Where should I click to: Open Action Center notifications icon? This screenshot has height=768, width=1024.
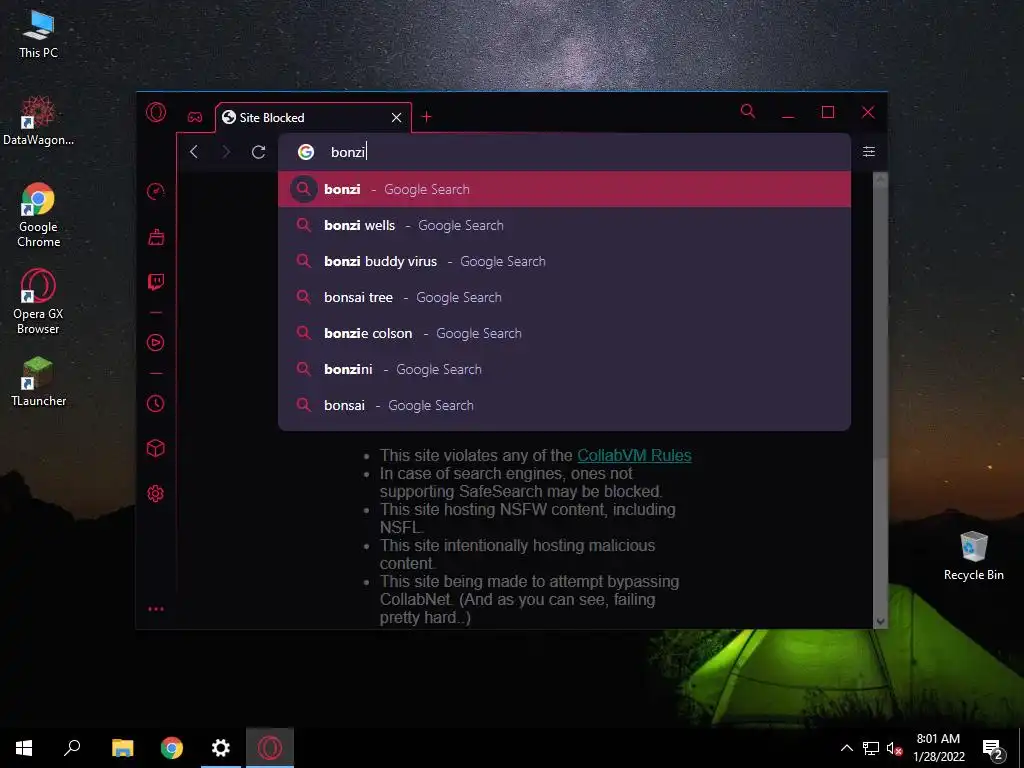click(993, 748)
